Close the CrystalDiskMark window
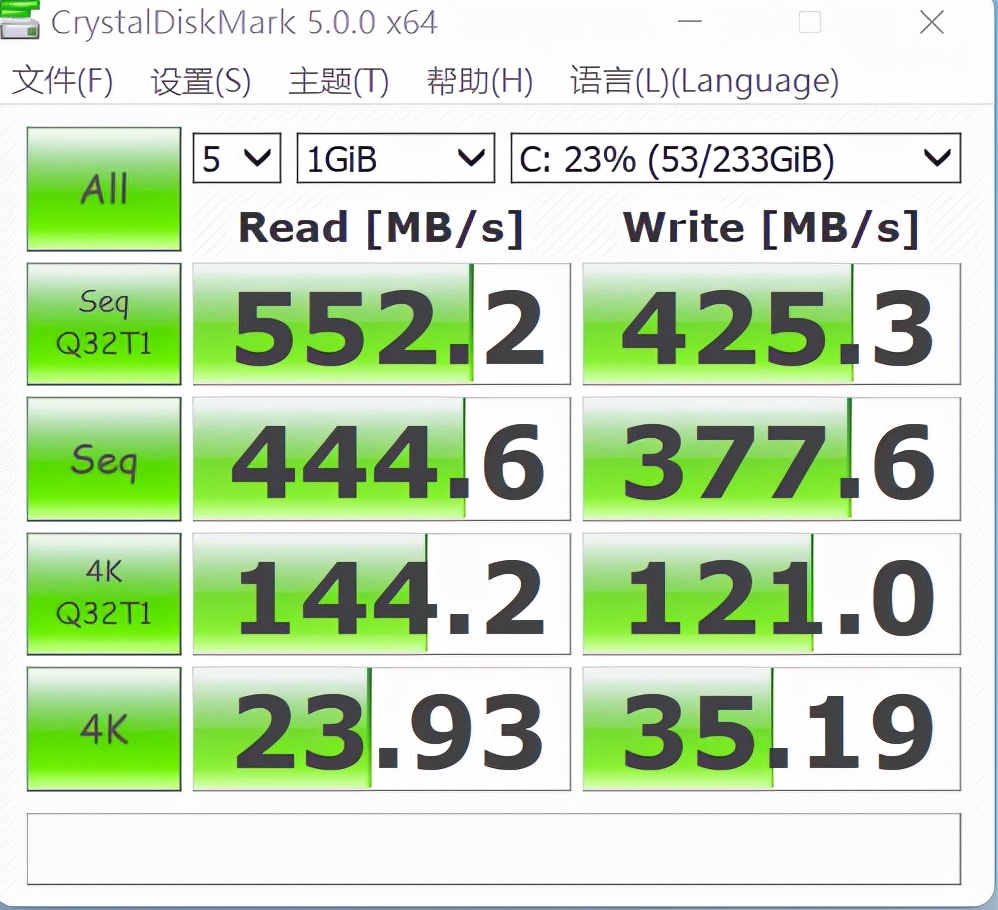The height and width of the screenshot is (910, 998). point(932,22)
